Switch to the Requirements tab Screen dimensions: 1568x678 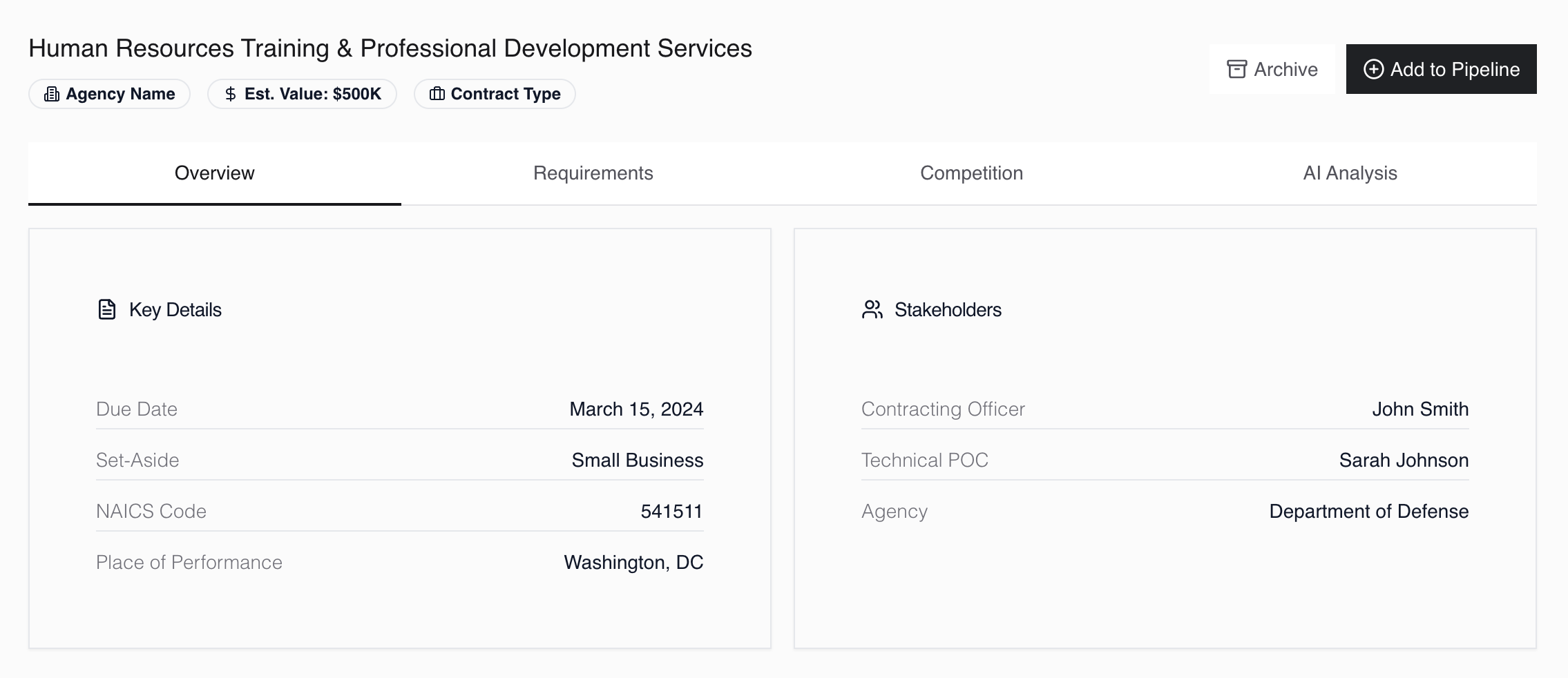(x=593, y=173)
